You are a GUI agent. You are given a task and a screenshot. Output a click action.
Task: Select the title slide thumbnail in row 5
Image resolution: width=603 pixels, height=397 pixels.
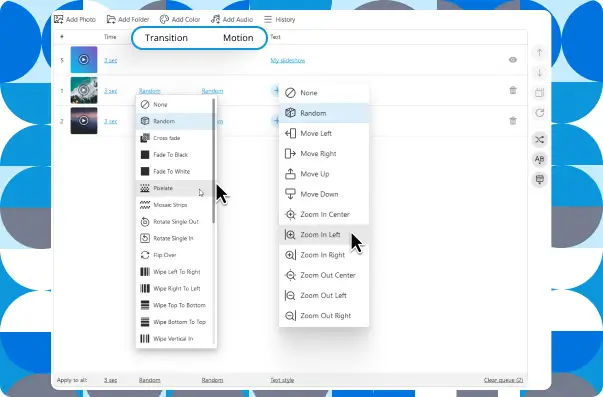pyautogui.click(x=84, y=60)
